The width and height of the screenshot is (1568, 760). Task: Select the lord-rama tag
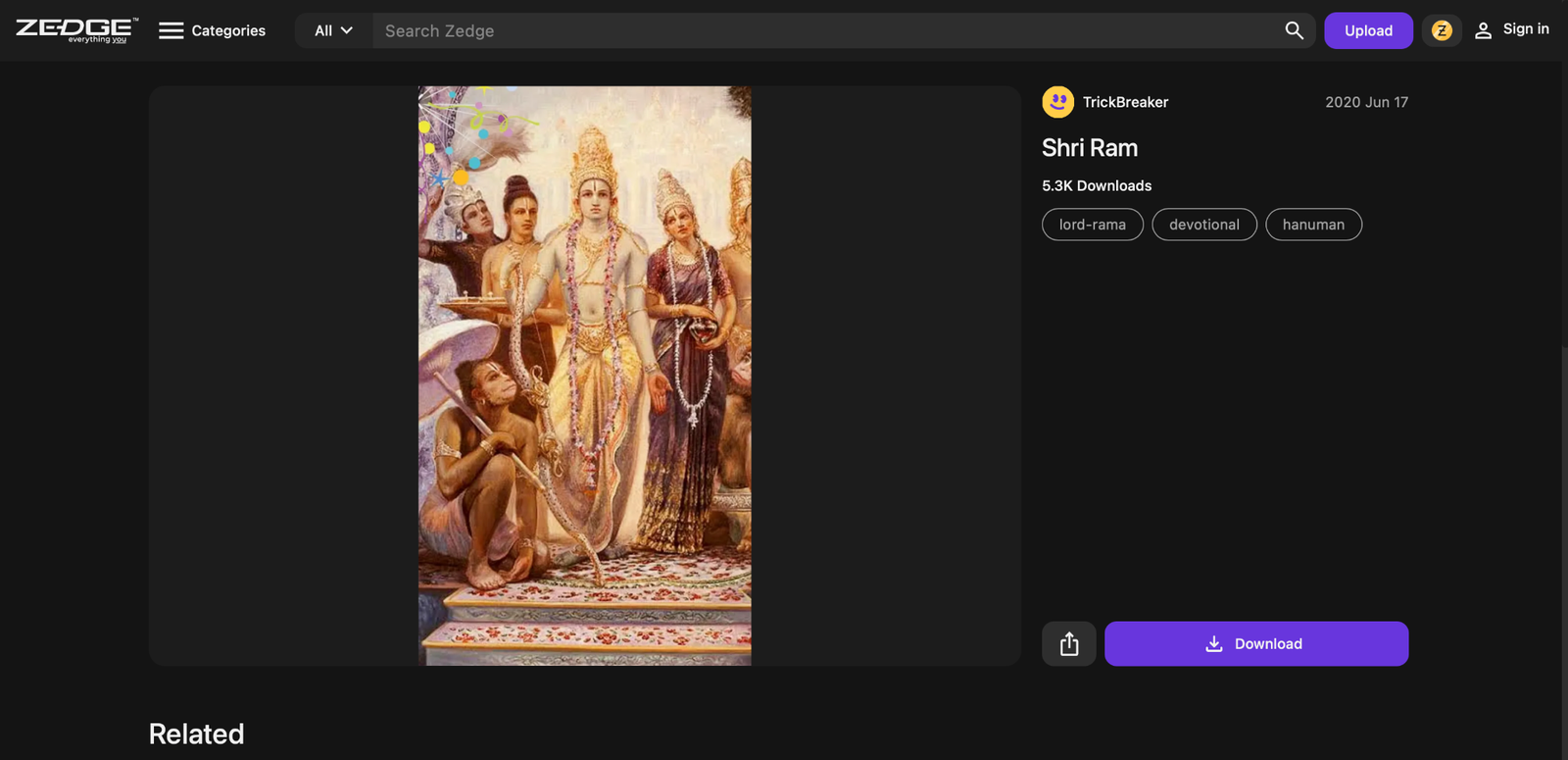pos(1093,225)
